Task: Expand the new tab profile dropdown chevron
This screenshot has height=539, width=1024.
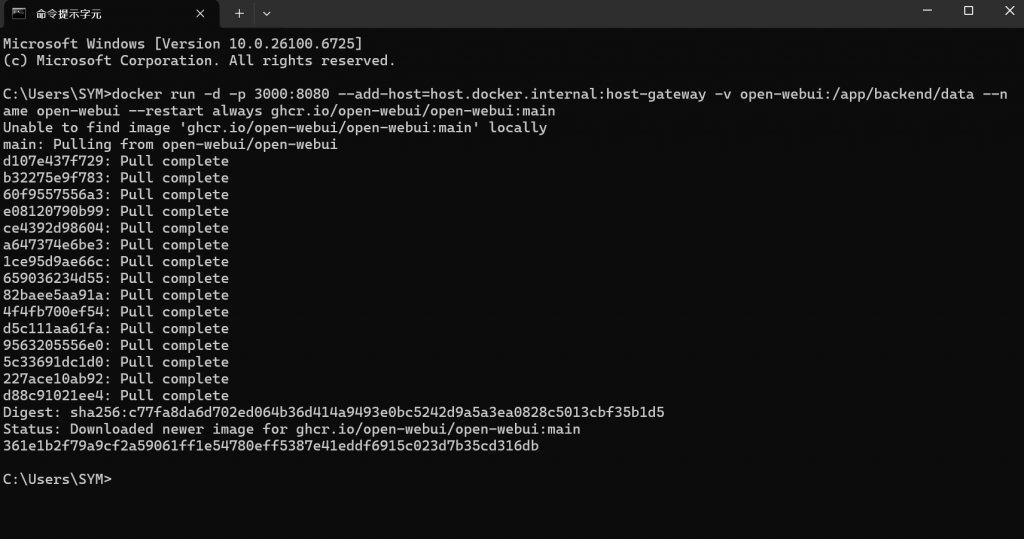Action: 266,14
